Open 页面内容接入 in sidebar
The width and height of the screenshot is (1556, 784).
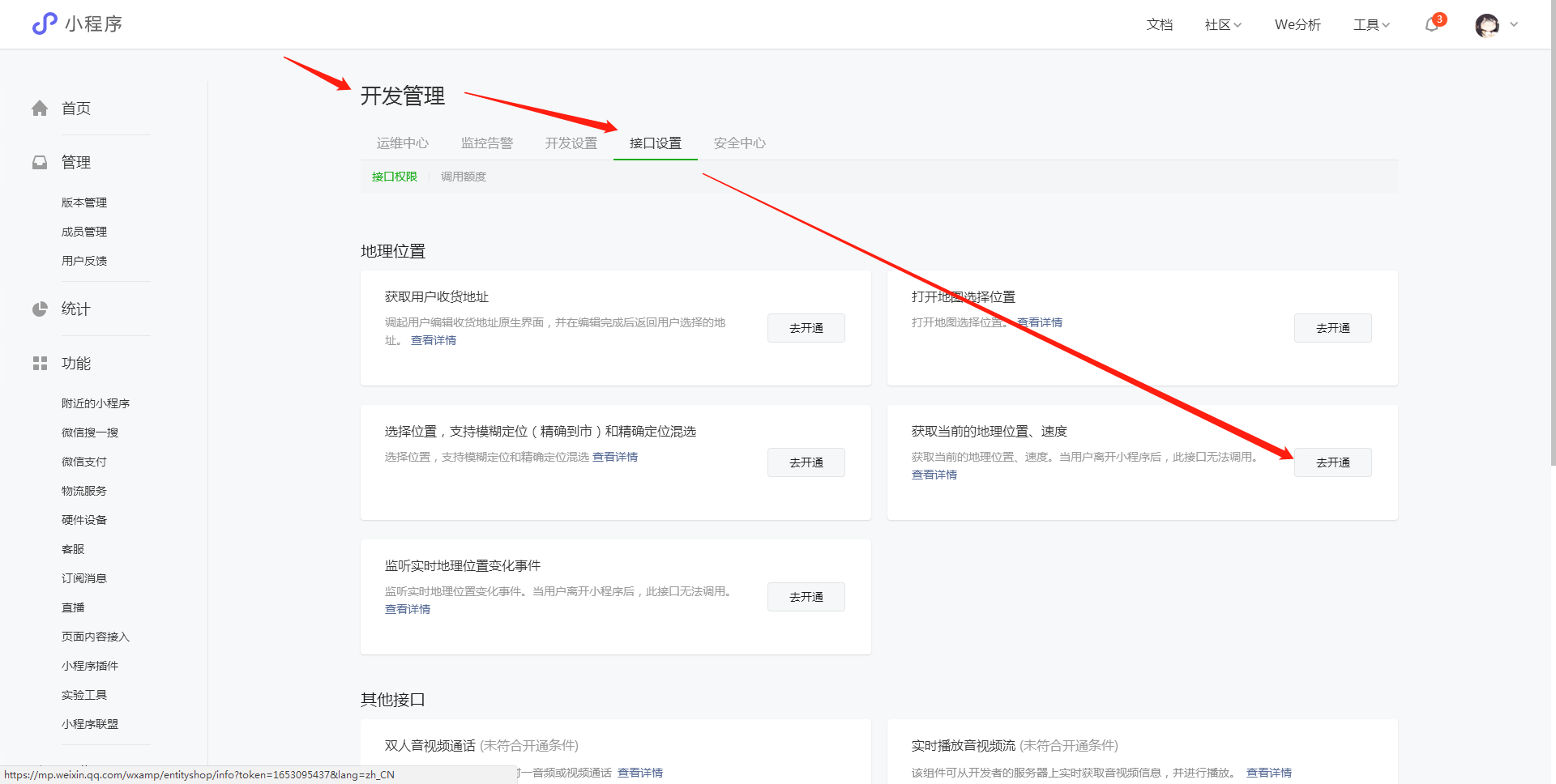click(96, 637)
